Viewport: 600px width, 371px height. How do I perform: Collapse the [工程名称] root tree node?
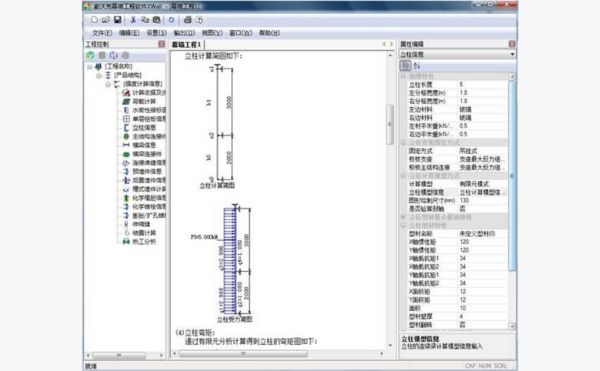coord(90,67)
